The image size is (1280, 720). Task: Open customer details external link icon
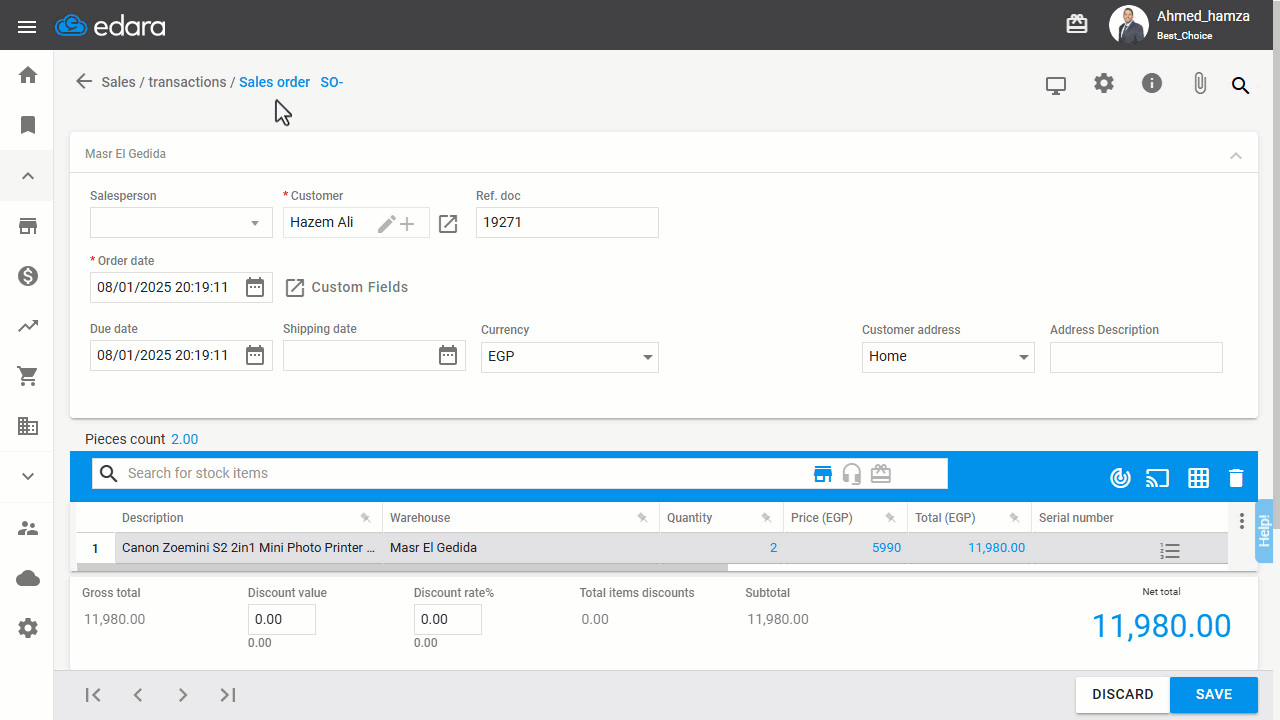[448, 224]
